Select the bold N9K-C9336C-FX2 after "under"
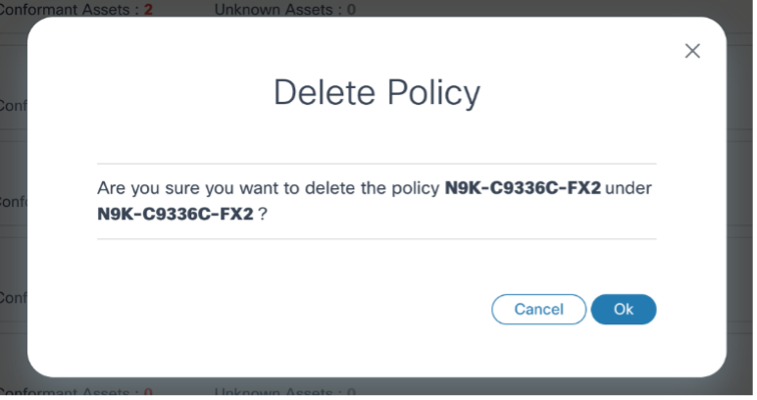The height and width of the screenshot is (400, 757). pyautogui.click(x=176, y=213)
